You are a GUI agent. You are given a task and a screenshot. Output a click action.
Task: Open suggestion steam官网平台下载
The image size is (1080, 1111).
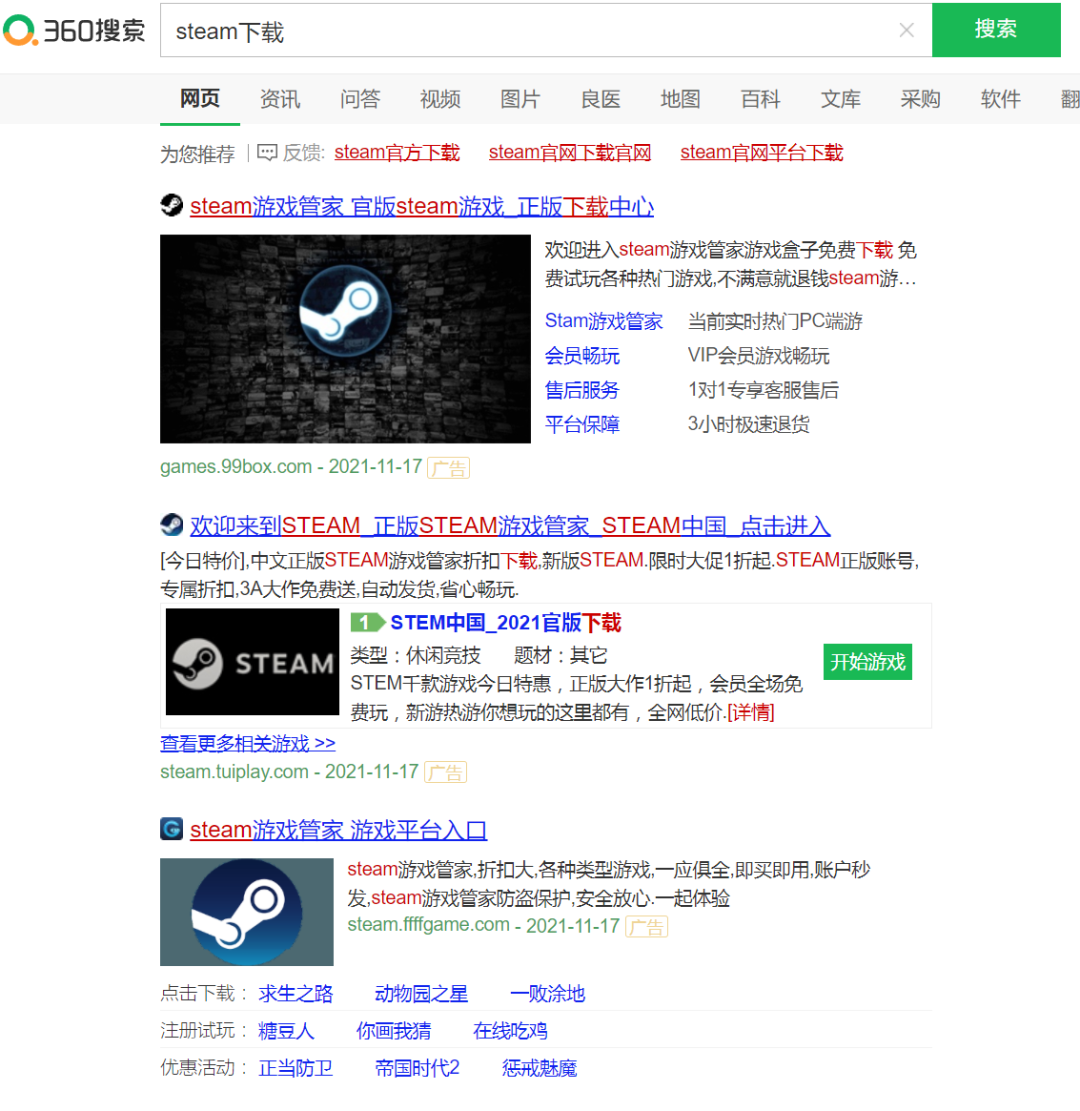[x=762, y=152]
